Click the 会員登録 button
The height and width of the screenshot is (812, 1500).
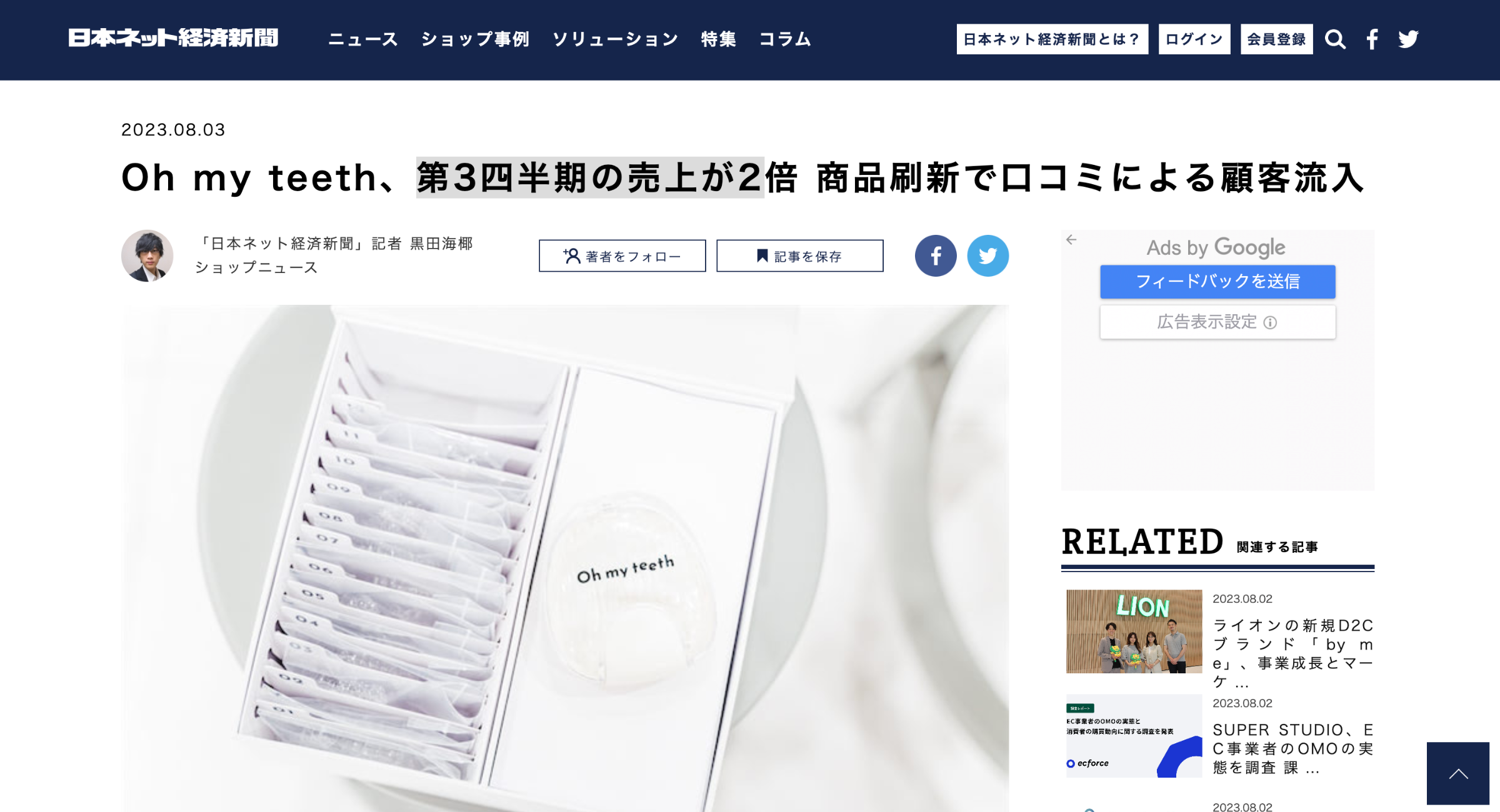pyautogui.click(x=1277, y=39)
